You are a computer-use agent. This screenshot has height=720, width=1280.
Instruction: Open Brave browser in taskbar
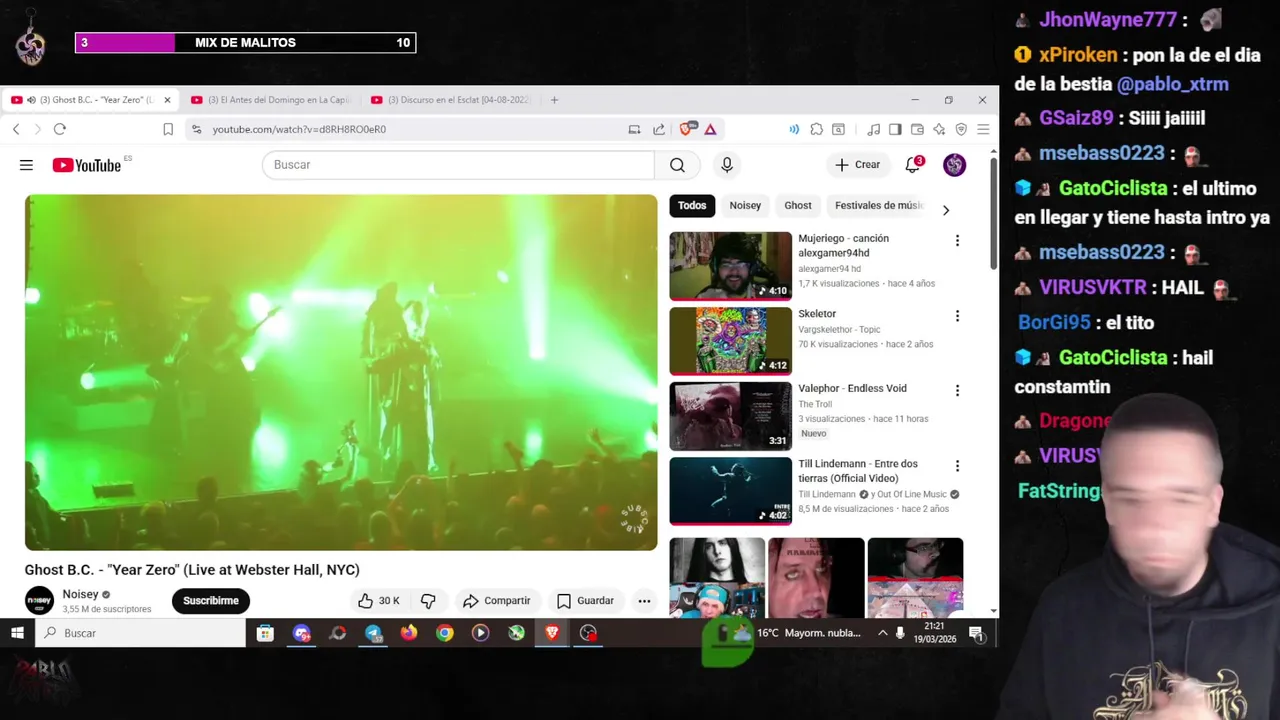552,633
